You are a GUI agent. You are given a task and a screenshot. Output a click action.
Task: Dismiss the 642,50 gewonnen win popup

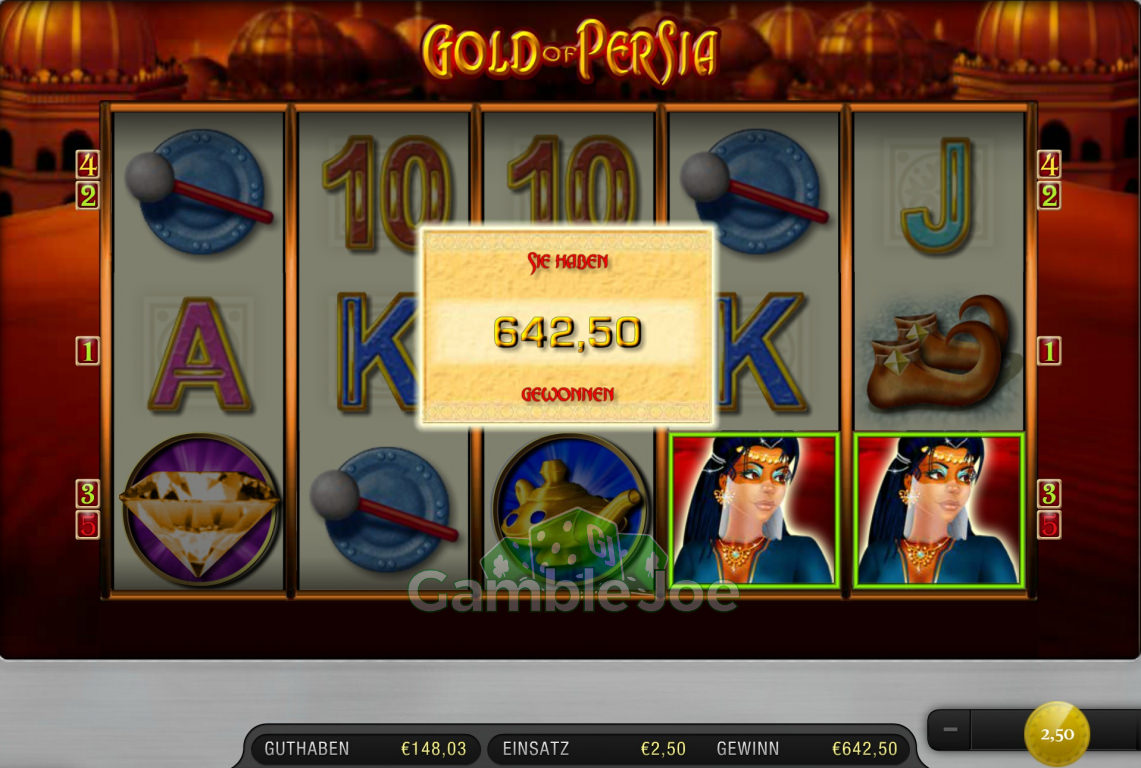(x=568, y=326)
